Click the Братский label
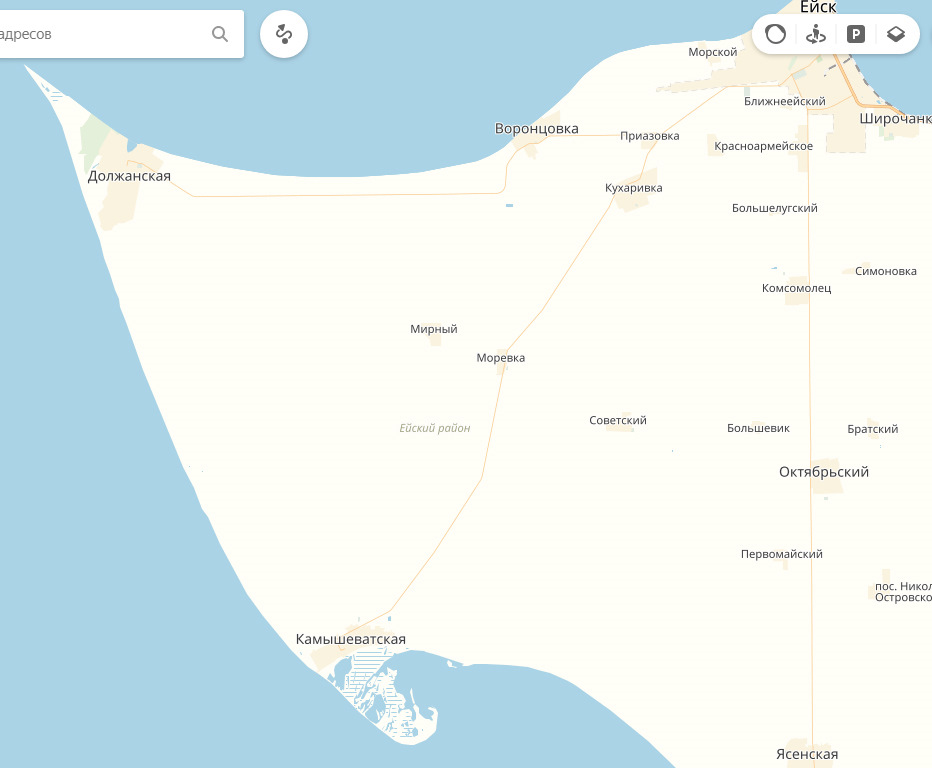 pos(873,429)
